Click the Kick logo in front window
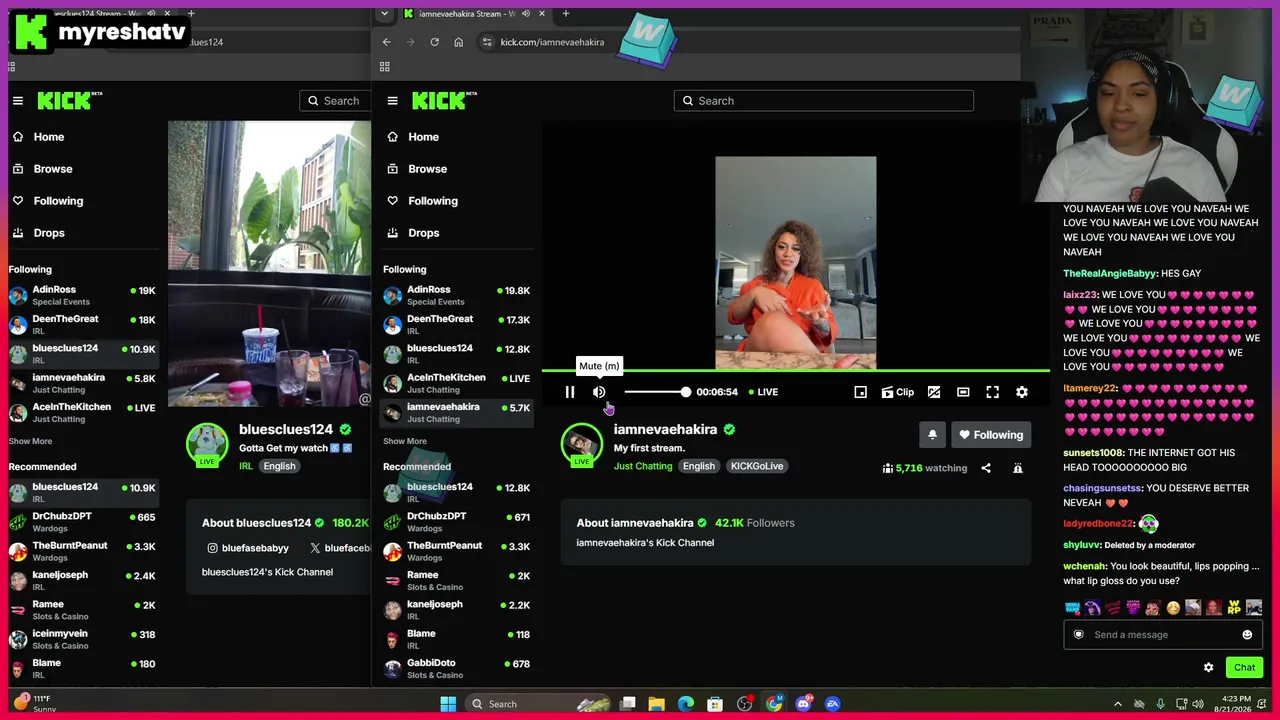 pyautogui.click(x=444, y=100)
